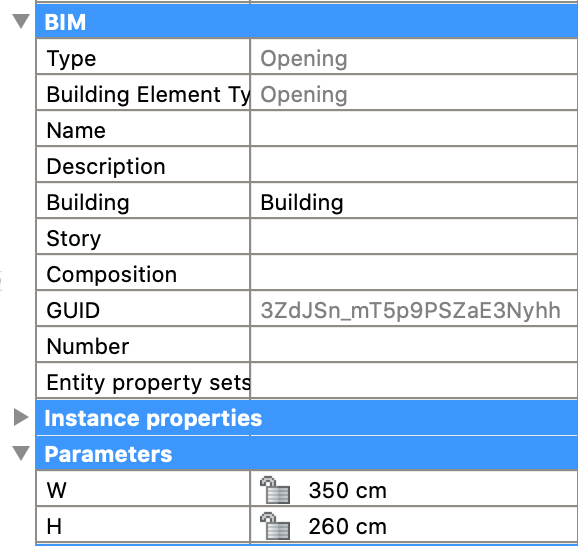Open the Entity property sets value cell

tap(414, 382)
